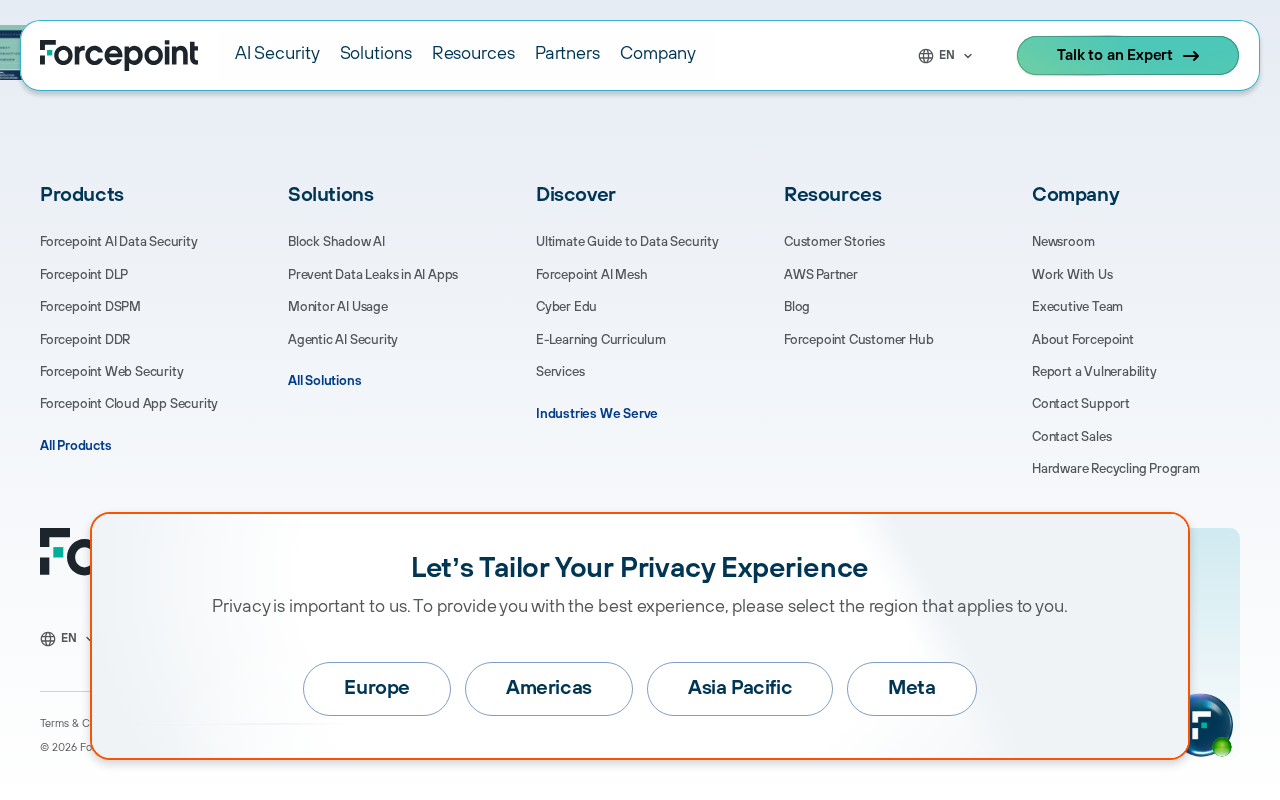Select the Europe privacy region

(377, 689)
